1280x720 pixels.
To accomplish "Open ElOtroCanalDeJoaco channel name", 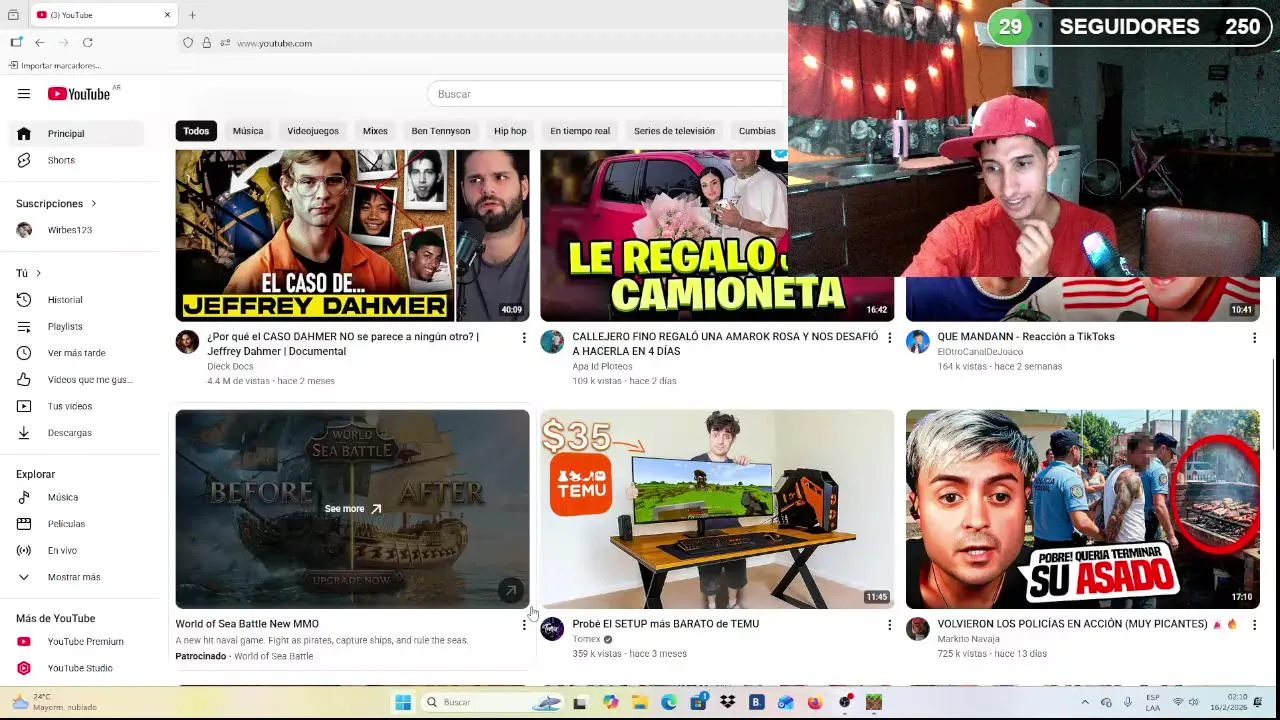I will coord(980,352).
